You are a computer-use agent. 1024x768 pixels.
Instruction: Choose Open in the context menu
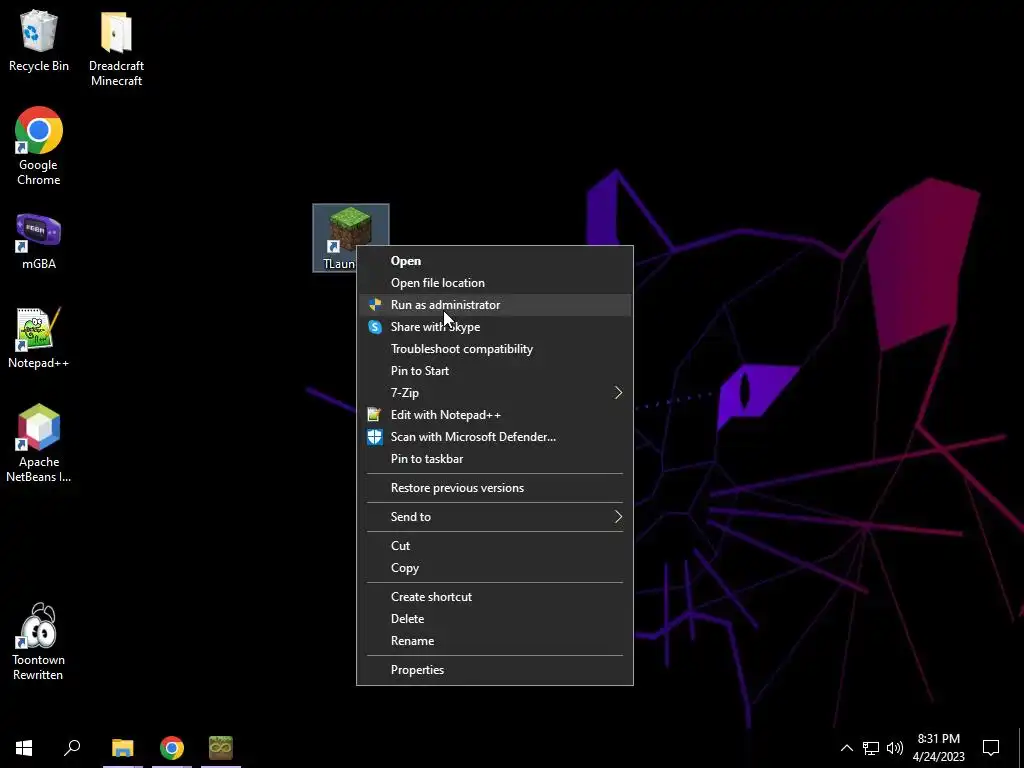coord(494,261)
